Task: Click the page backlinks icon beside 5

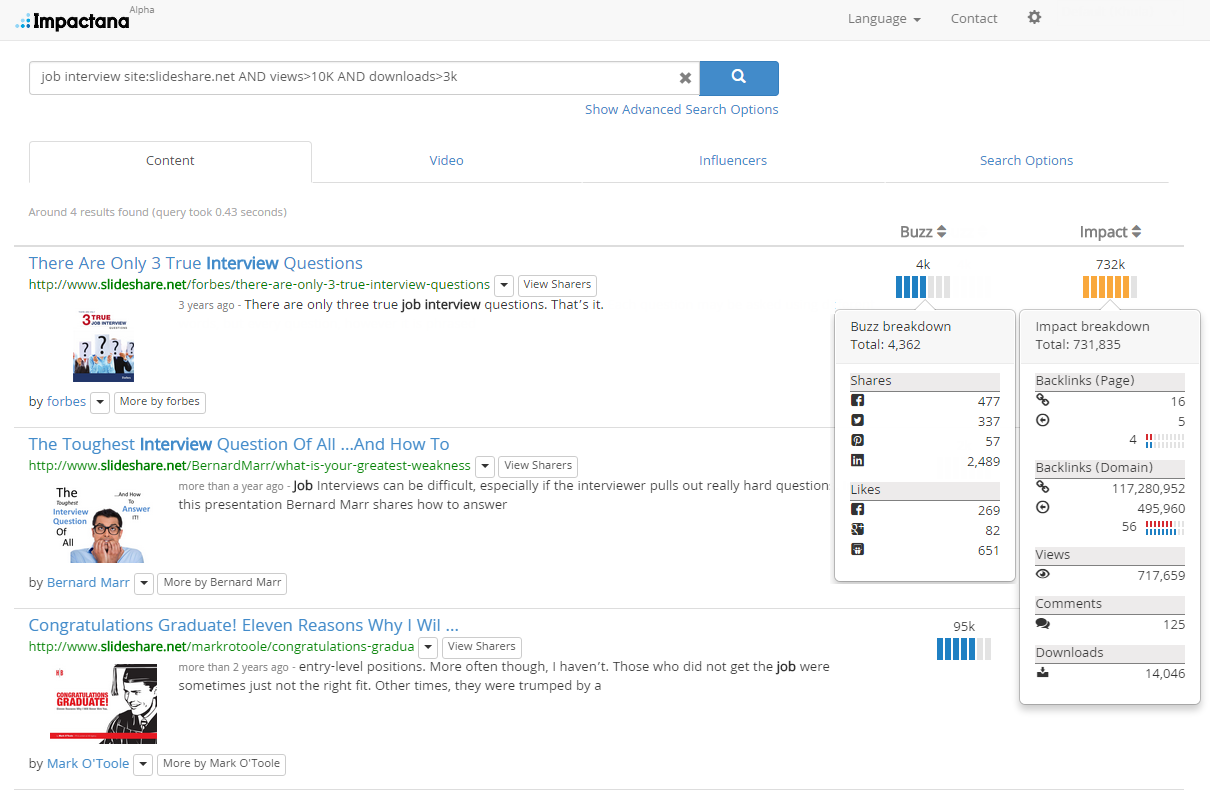Action: click(1043, 421)
